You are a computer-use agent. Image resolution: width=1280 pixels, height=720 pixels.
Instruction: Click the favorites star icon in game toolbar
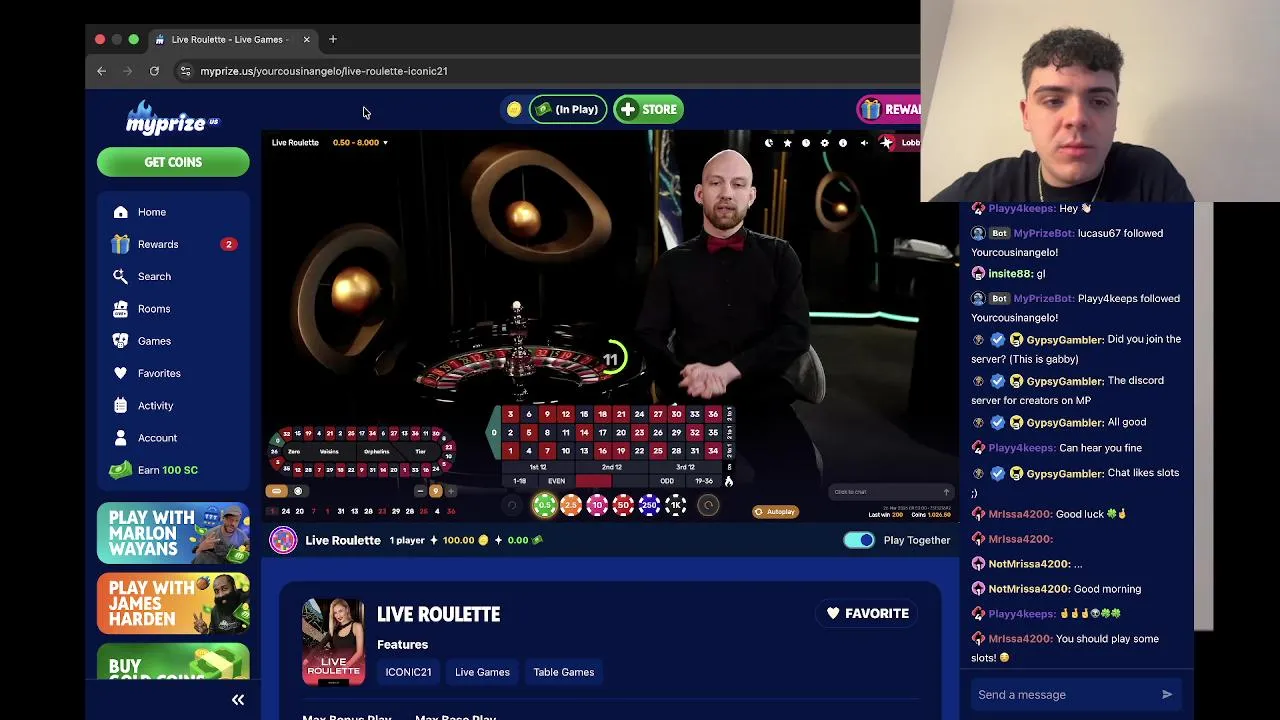coord(787,143)
